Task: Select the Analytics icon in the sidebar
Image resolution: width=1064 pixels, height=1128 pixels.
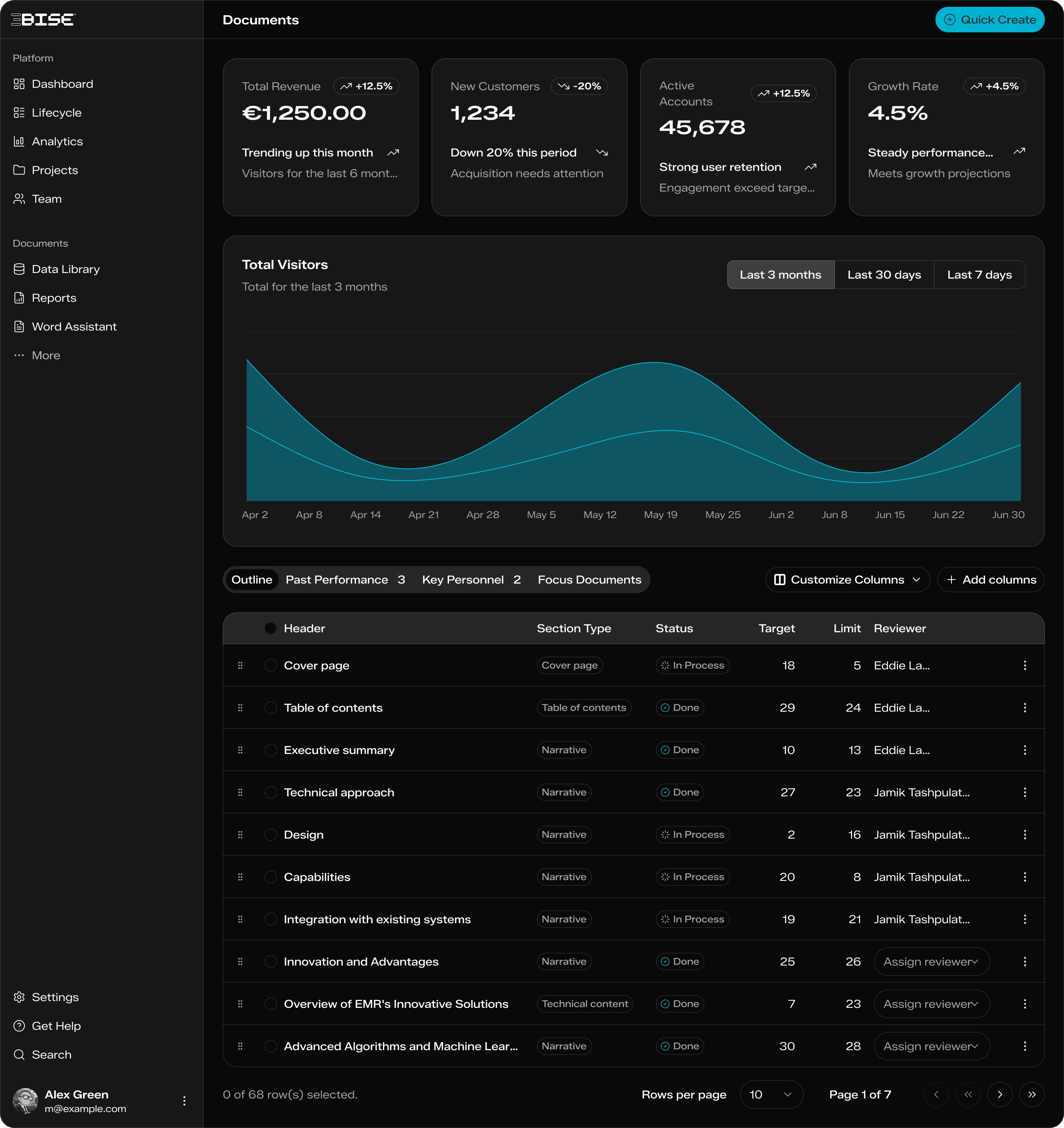Action: click(19, 141)
